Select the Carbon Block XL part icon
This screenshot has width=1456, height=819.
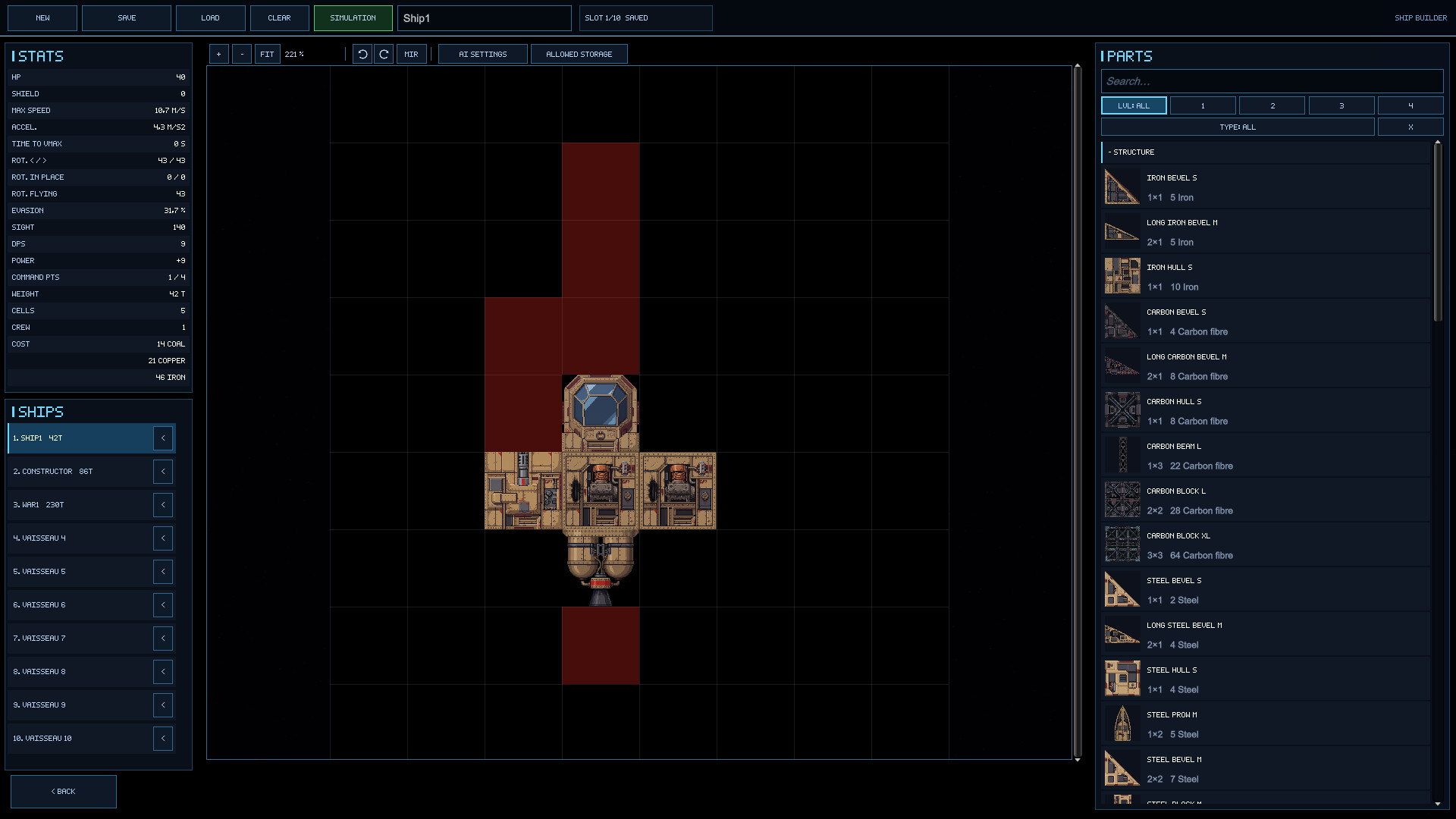coord(1122,544)
